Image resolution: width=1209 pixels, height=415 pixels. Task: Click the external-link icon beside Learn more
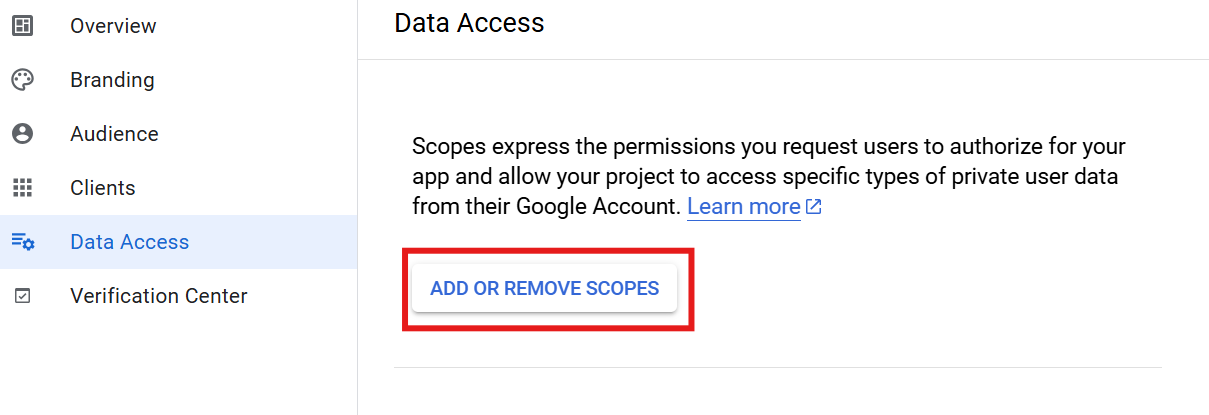tap(814, 207)
